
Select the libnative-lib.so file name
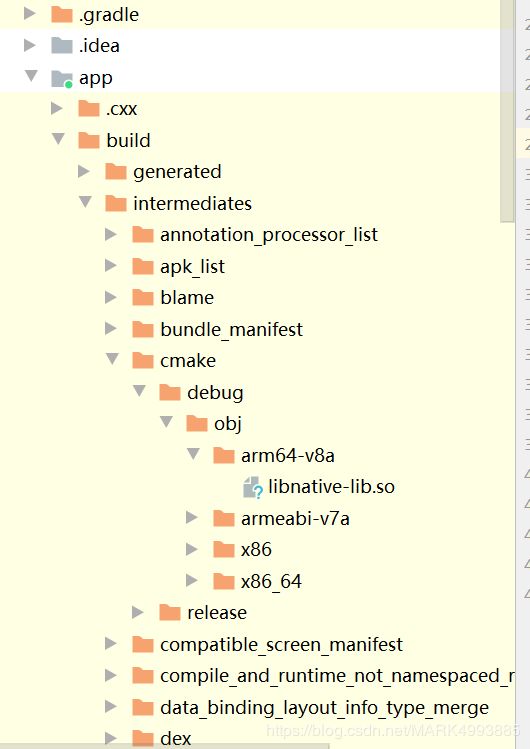pos(331,487)
